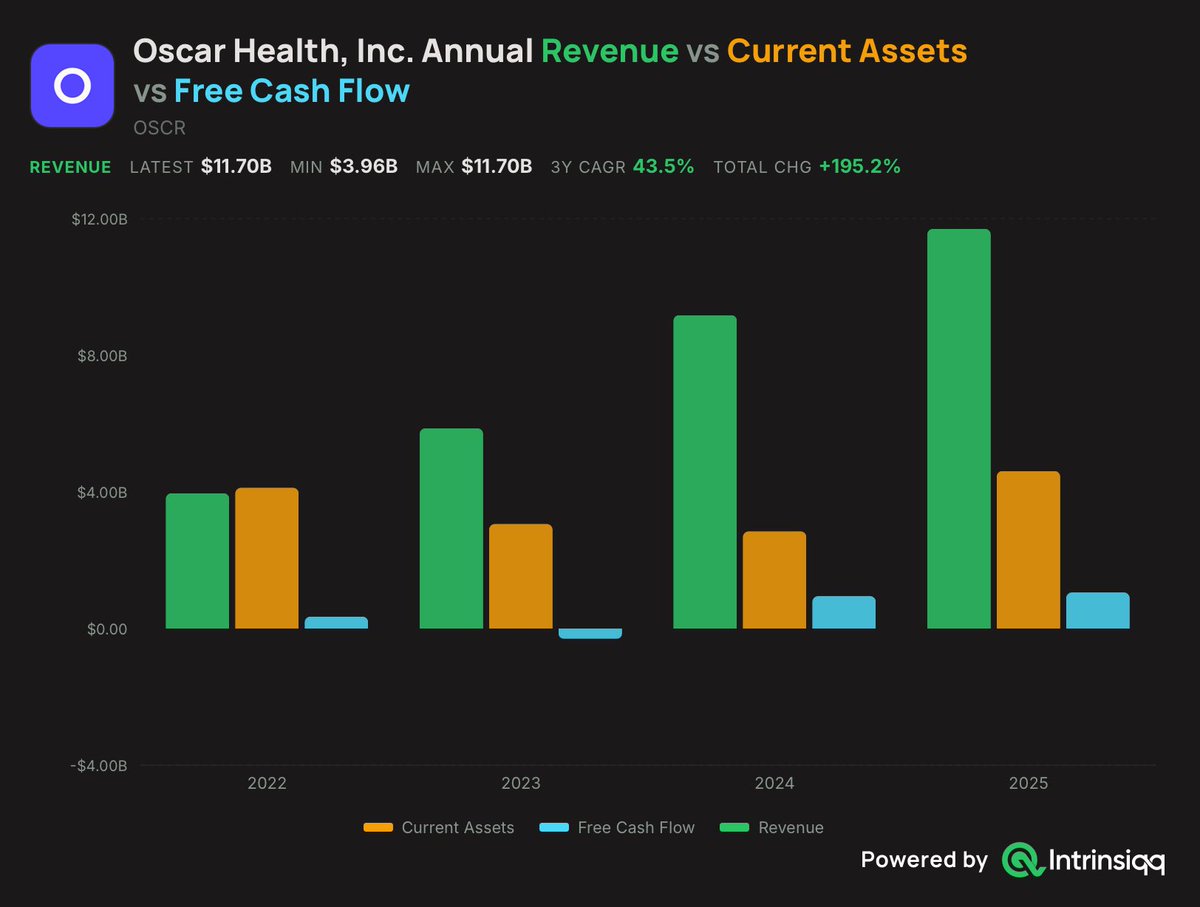Click the $0.00 y-axis label
Viewport: 1200px width, 907px height.
106,629
